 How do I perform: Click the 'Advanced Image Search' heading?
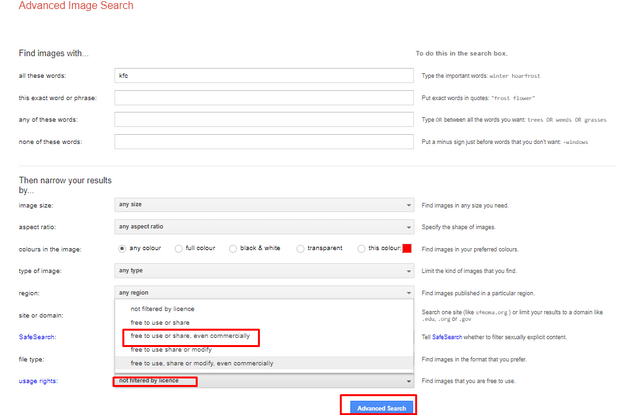76,6
